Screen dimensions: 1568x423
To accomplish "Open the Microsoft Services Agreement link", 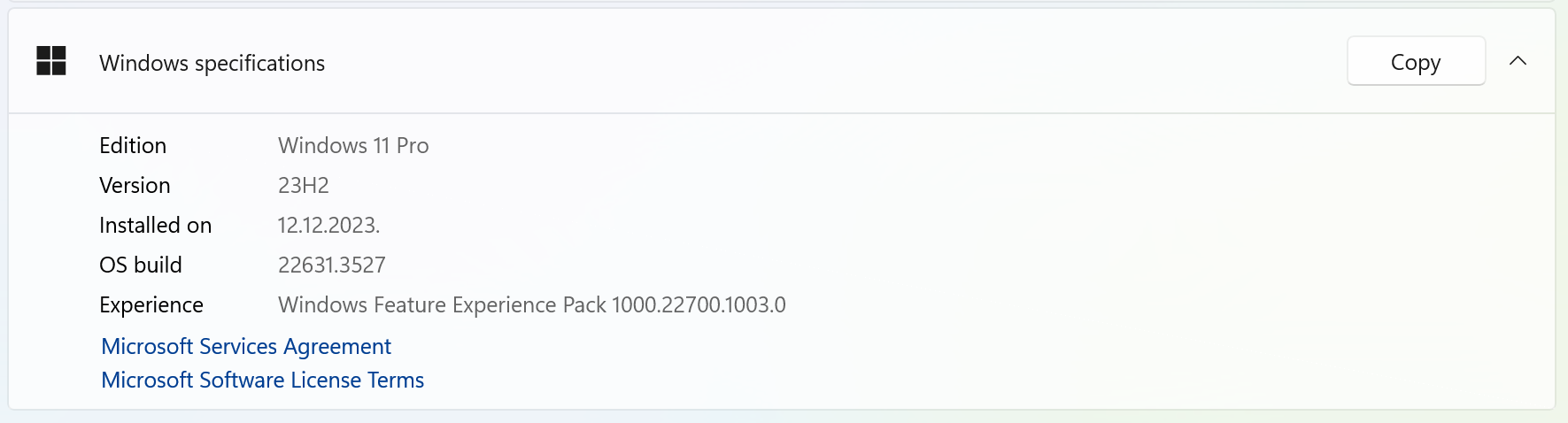I will 246,346.
